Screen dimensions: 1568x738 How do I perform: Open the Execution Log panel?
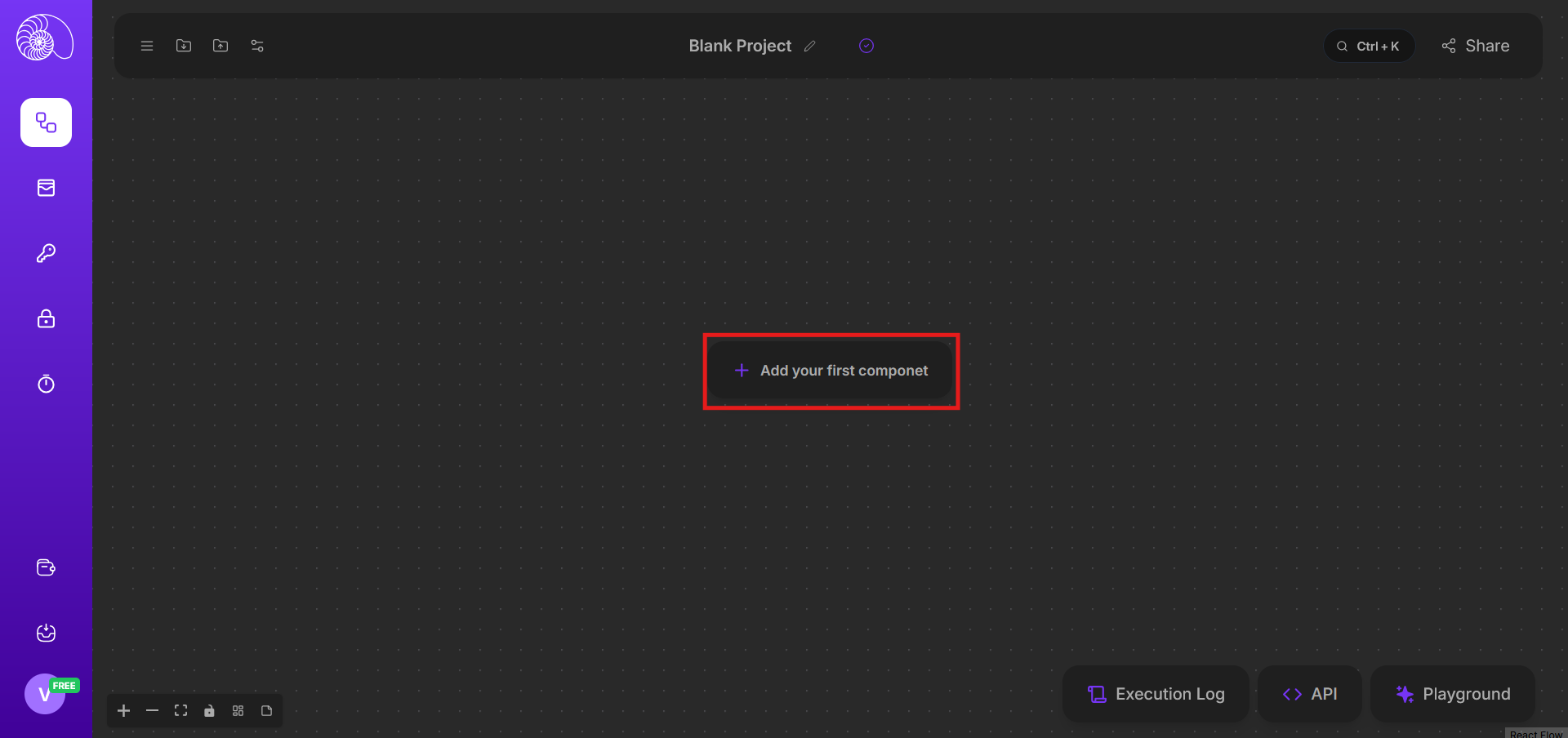click(1156, 694)
